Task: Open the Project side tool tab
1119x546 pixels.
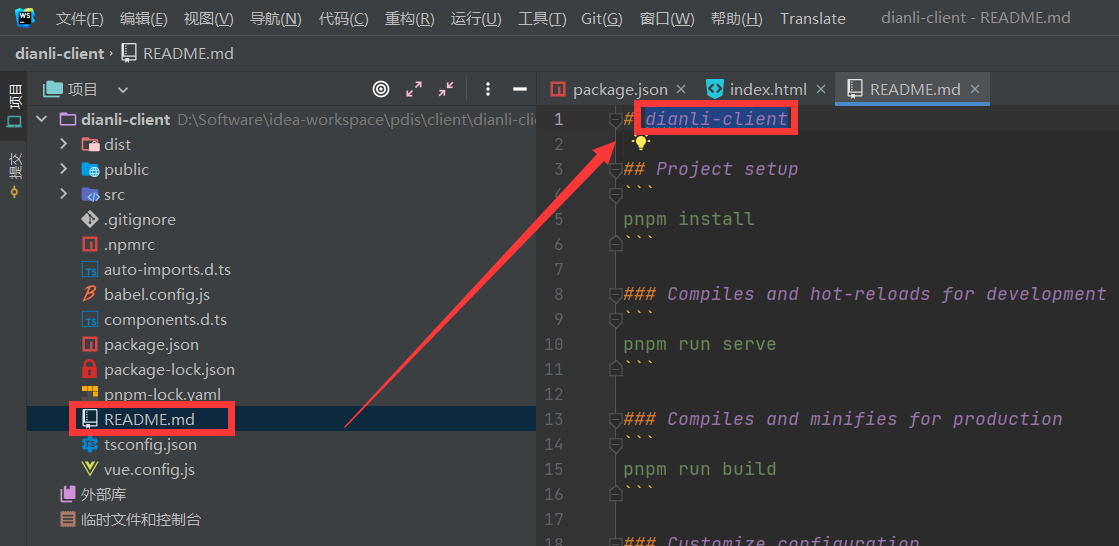Action: coord(14,106)
